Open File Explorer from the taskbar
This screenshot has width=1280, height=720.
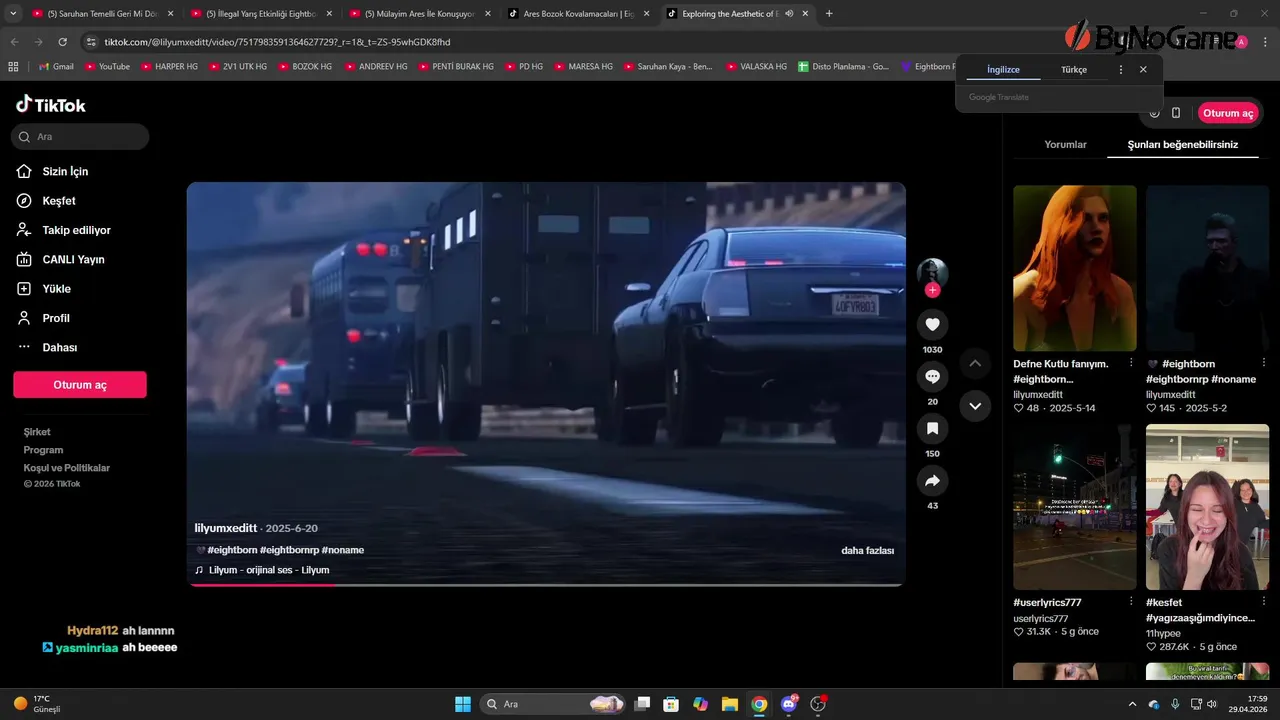[730, 704]
